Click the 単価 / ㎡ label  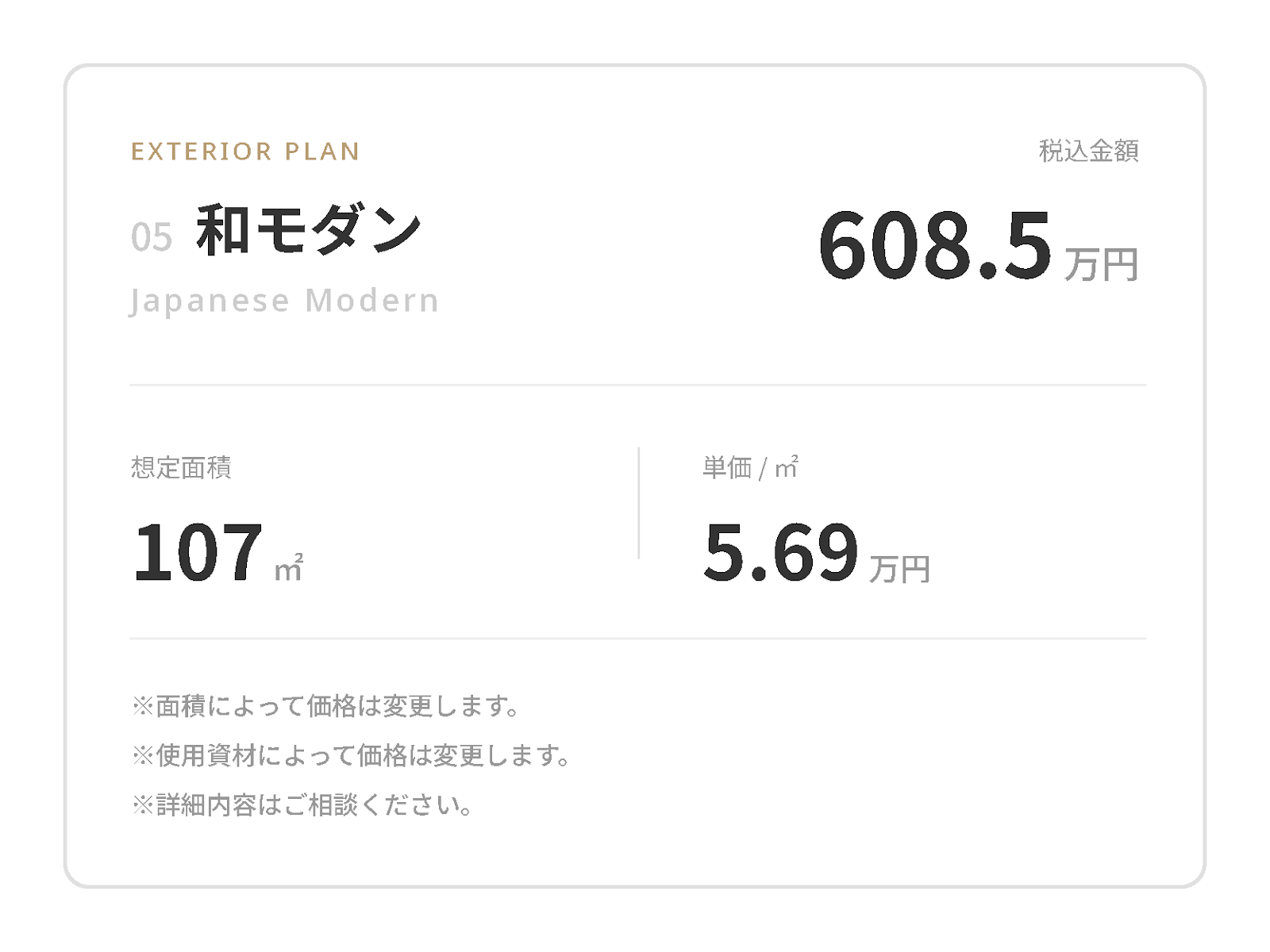point(750,467)
